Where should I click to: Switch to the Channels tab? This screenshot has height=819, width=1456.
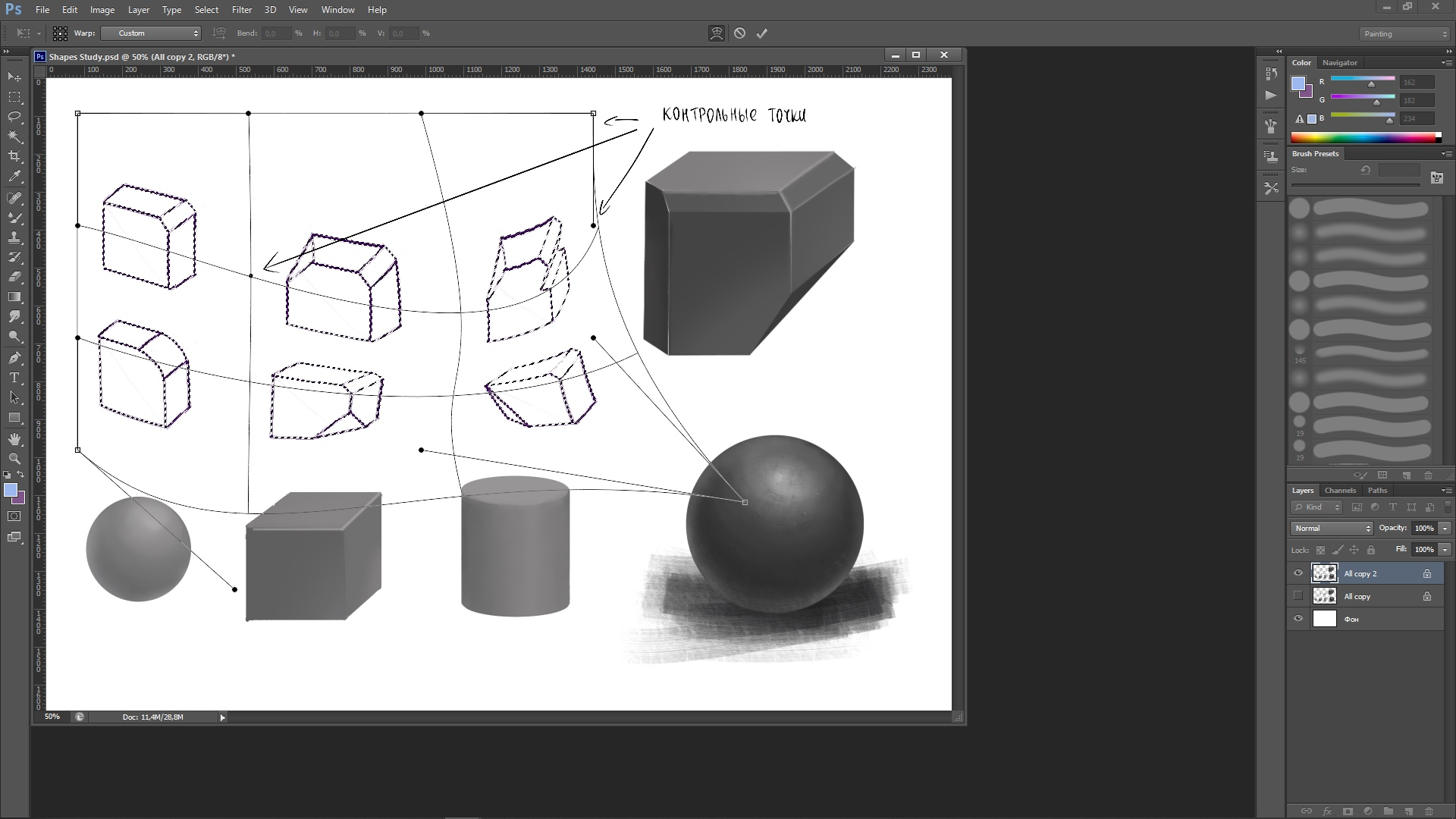1340,491
